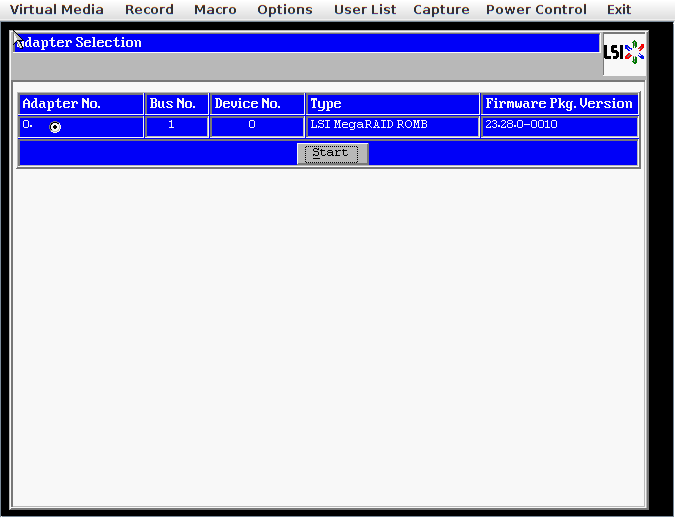Open the Options menu

[x=285, y=9]
